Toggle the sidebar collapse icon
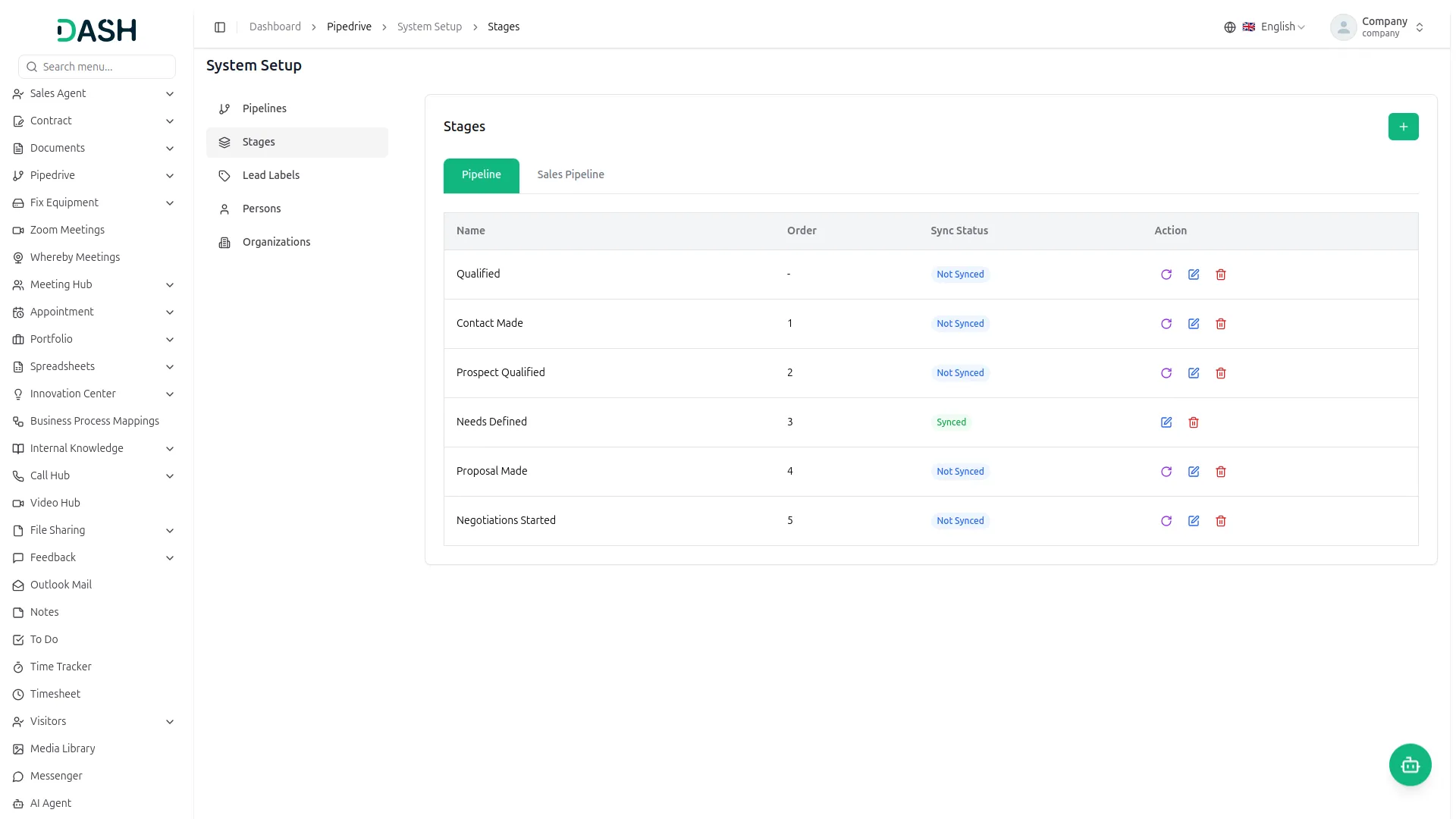Viewport: 1456px width, 819px height. click(x=220, y=27)
